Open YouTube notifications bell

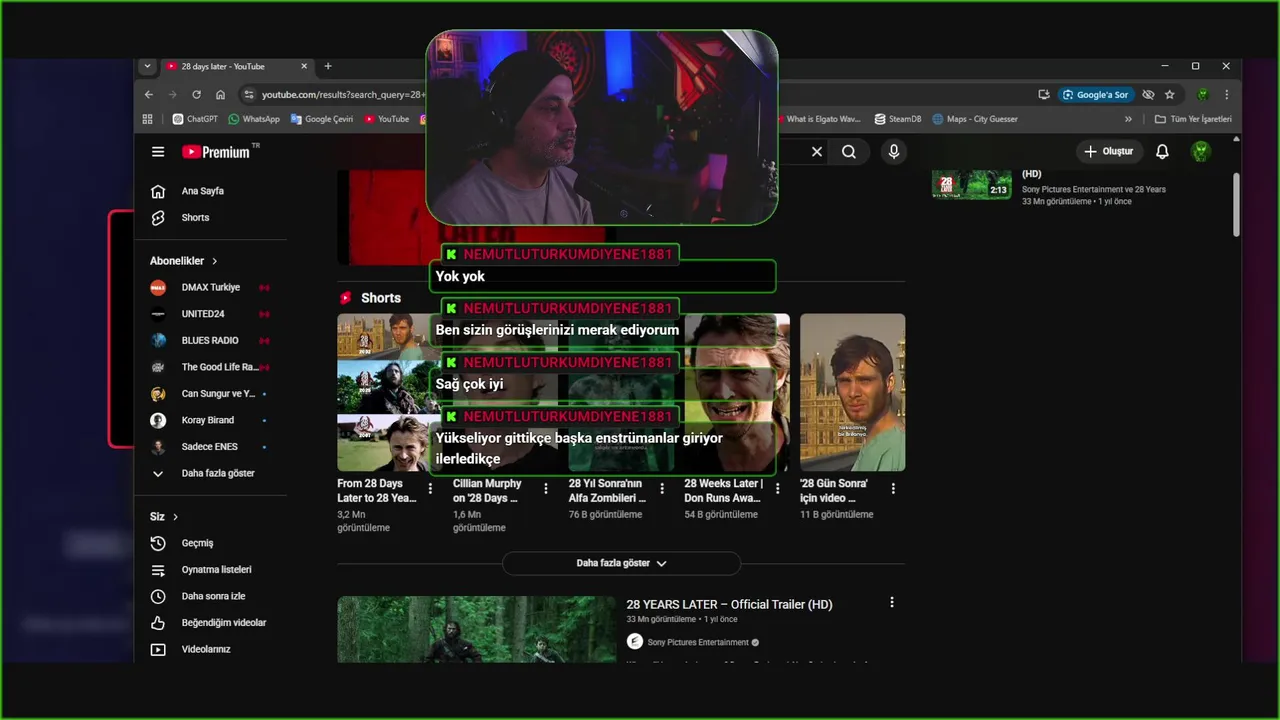point(1162,152)
